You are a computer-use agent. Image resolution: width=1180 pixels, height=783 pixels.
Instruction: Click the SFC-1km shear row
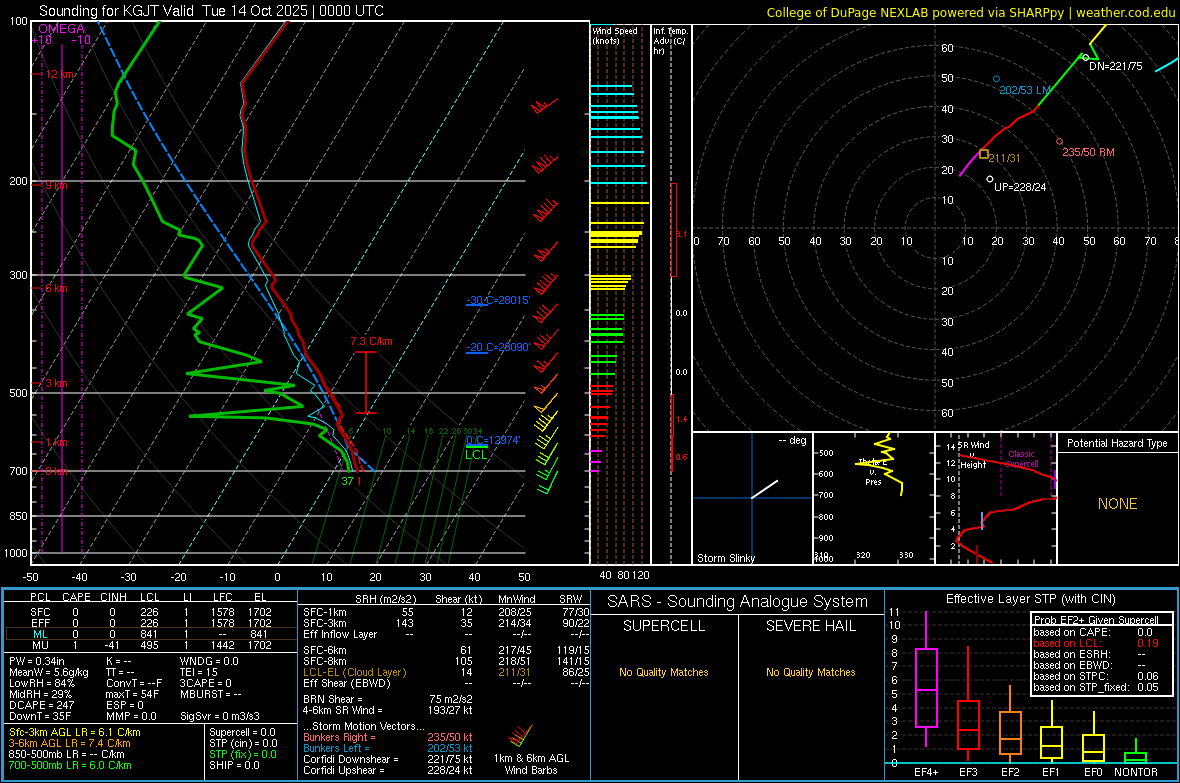coord(446,612)
